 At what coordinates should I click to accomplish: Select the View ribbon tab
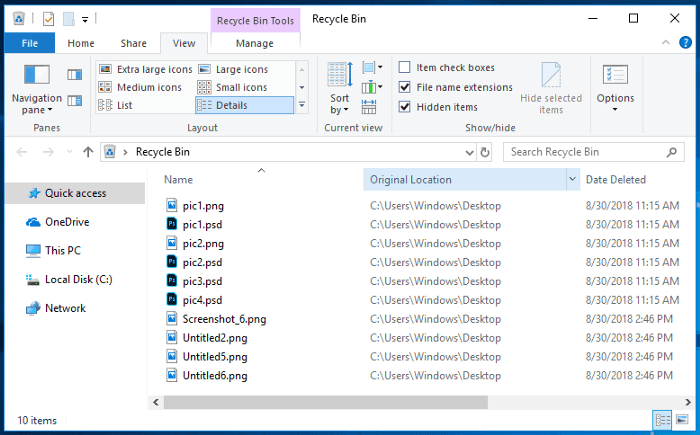click(184, 43)
